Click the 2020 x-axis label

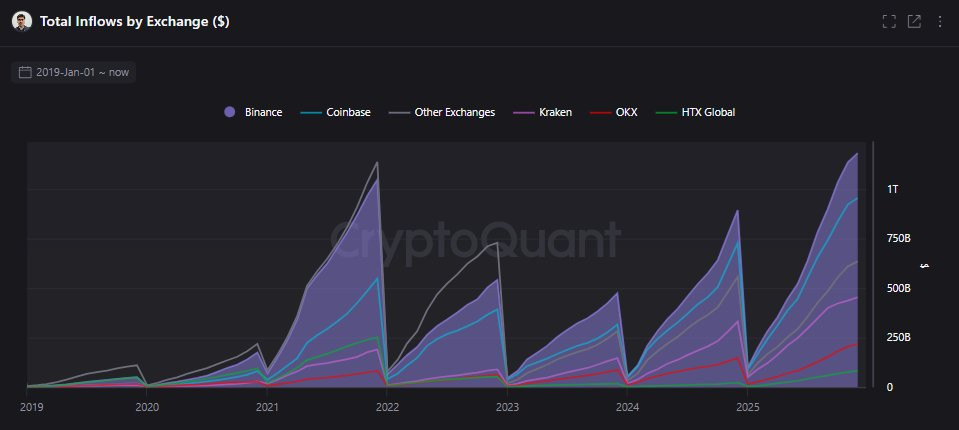tap(147, 406)
